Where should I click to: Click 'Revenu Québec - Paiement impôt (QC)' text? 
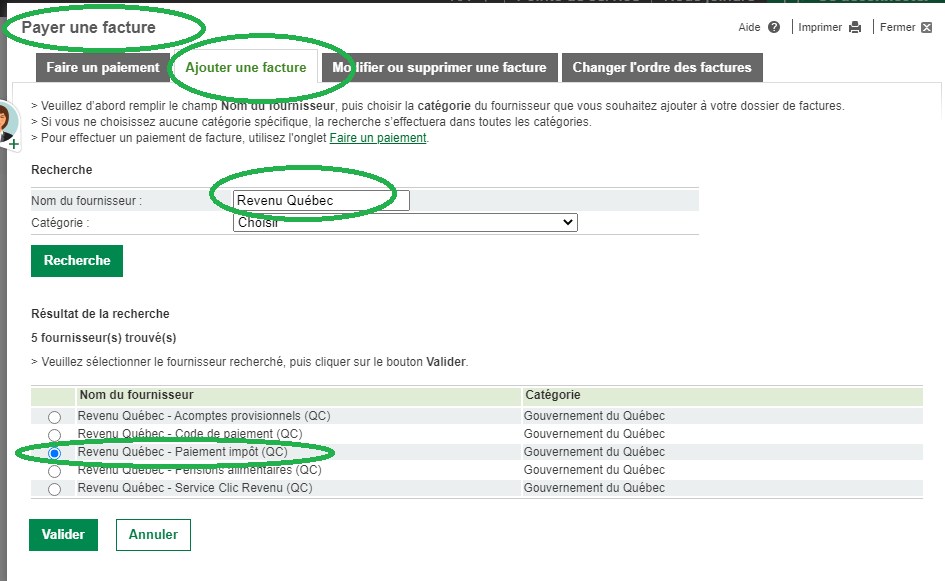183,451
